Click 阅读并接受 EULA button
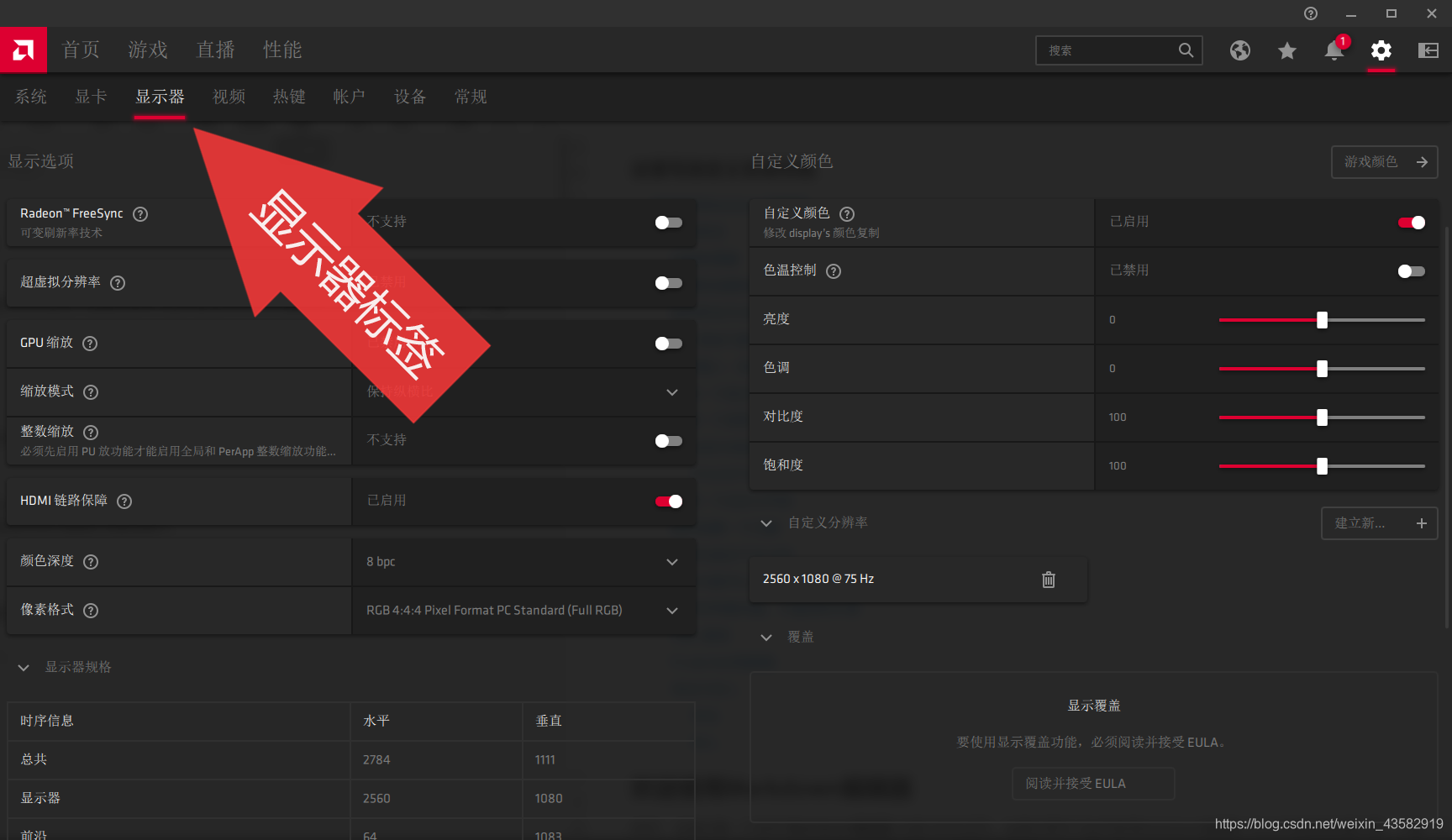 [x=1093, y=784]
